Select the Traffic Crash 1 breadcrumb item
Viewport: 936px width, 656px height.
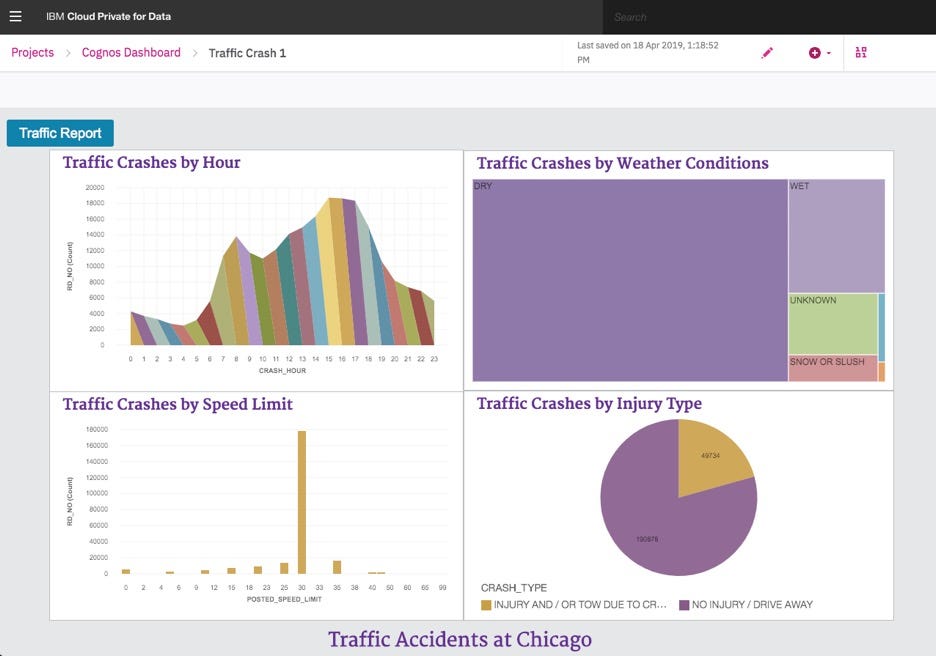[248, 52]
